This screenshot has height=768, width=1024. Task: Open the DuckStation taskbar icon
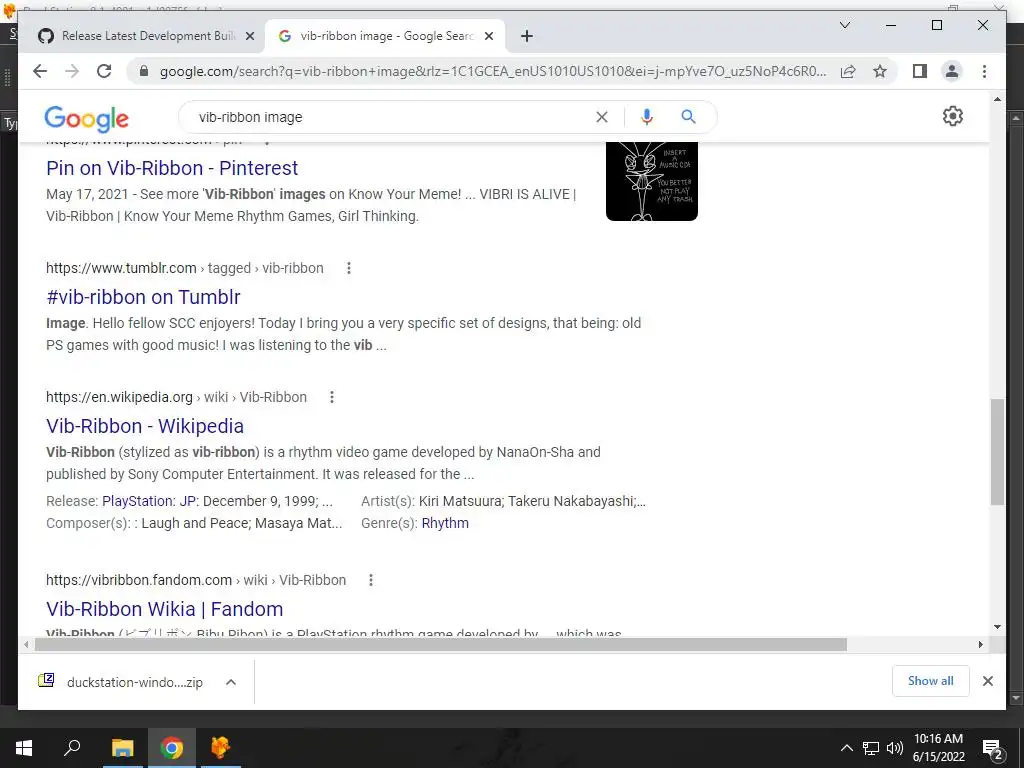221,748
